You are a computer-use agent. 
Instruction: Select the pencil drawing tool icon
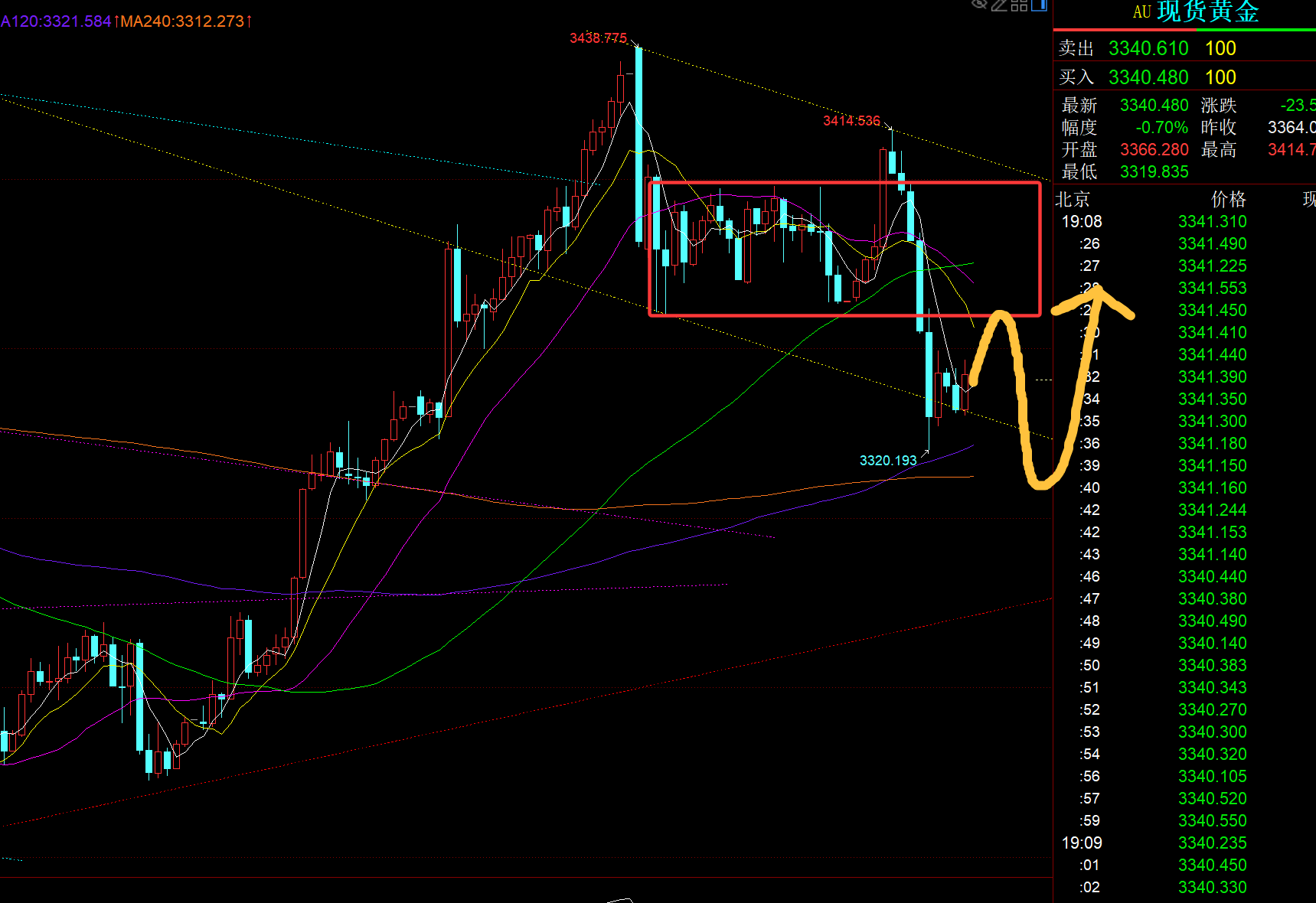pyautogui.click(x=999, y=5)
